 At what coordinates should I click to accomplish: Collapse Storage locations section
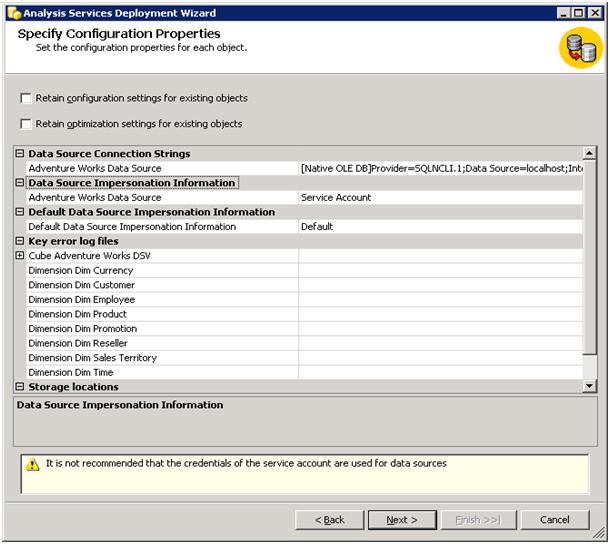pyautogui.click(x=19, y=387)
